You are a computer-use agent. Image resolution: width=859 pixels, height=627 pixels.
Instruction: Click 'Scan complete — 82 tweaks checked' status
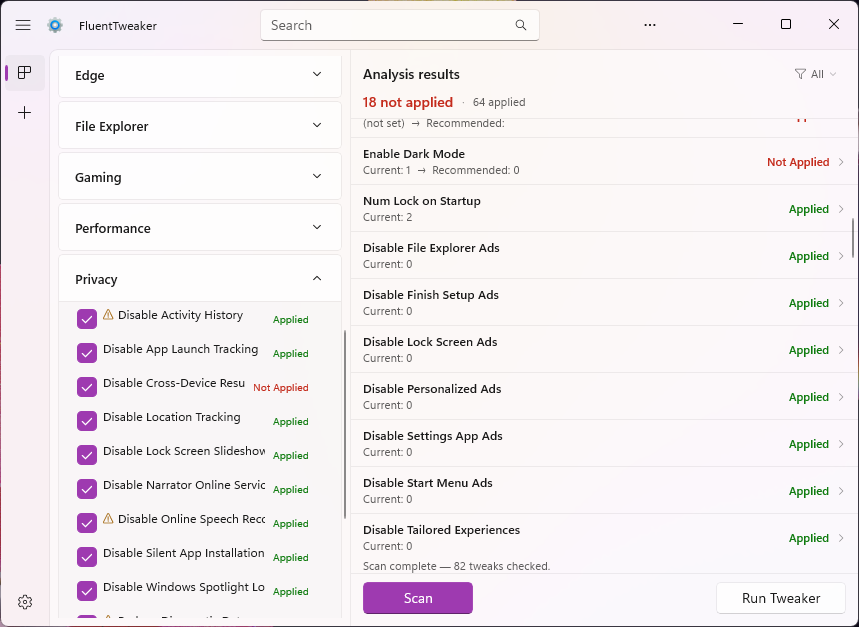(x=456, y=566)
